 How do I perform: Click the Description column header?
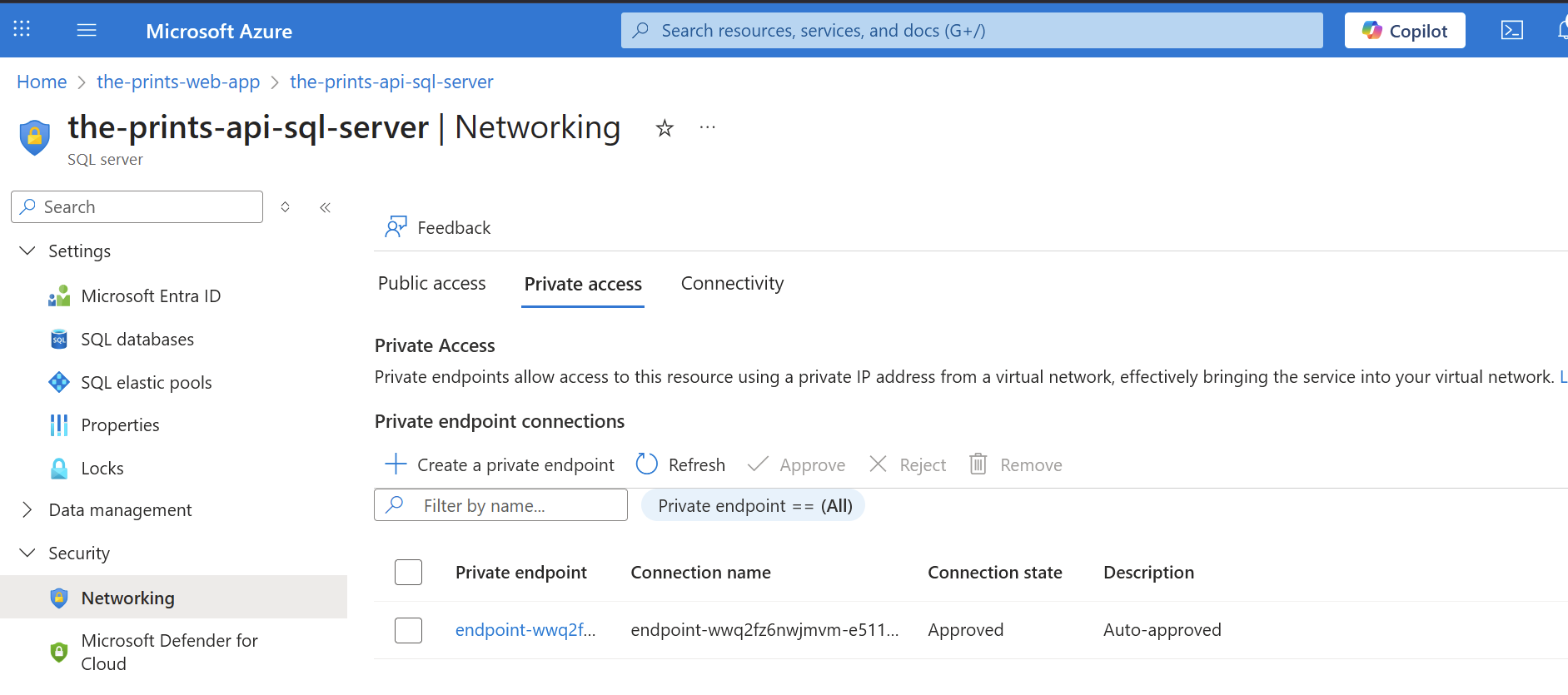click(x=1148, y=573)
